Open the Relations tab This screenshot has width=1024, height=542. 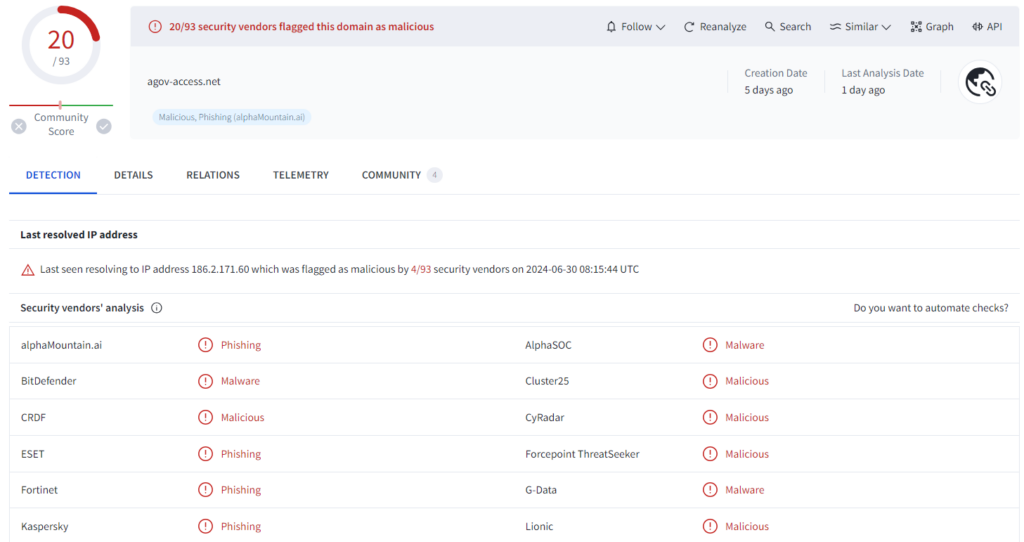pos(213,175)
